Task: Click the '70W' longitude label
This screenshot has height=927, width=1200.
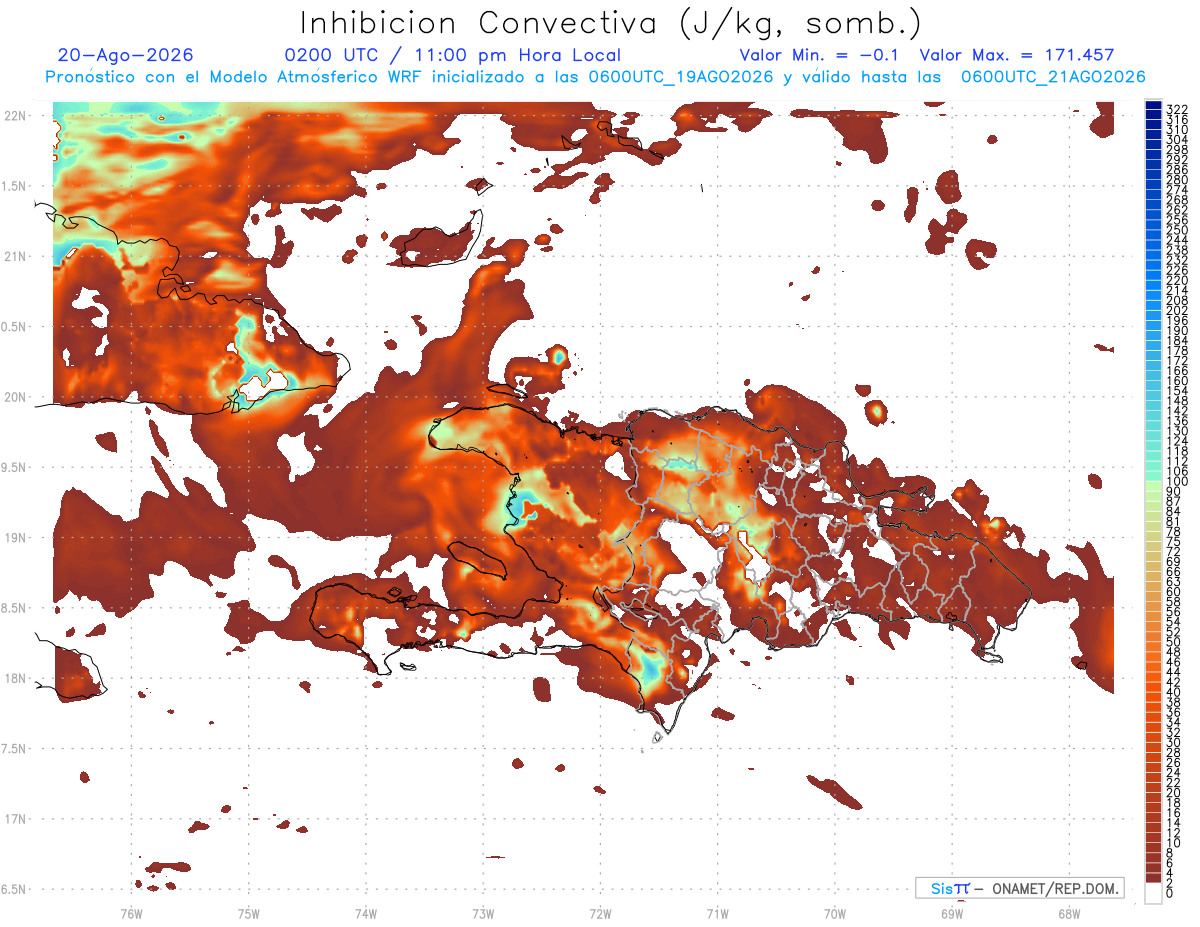Action: coord(835,913)
